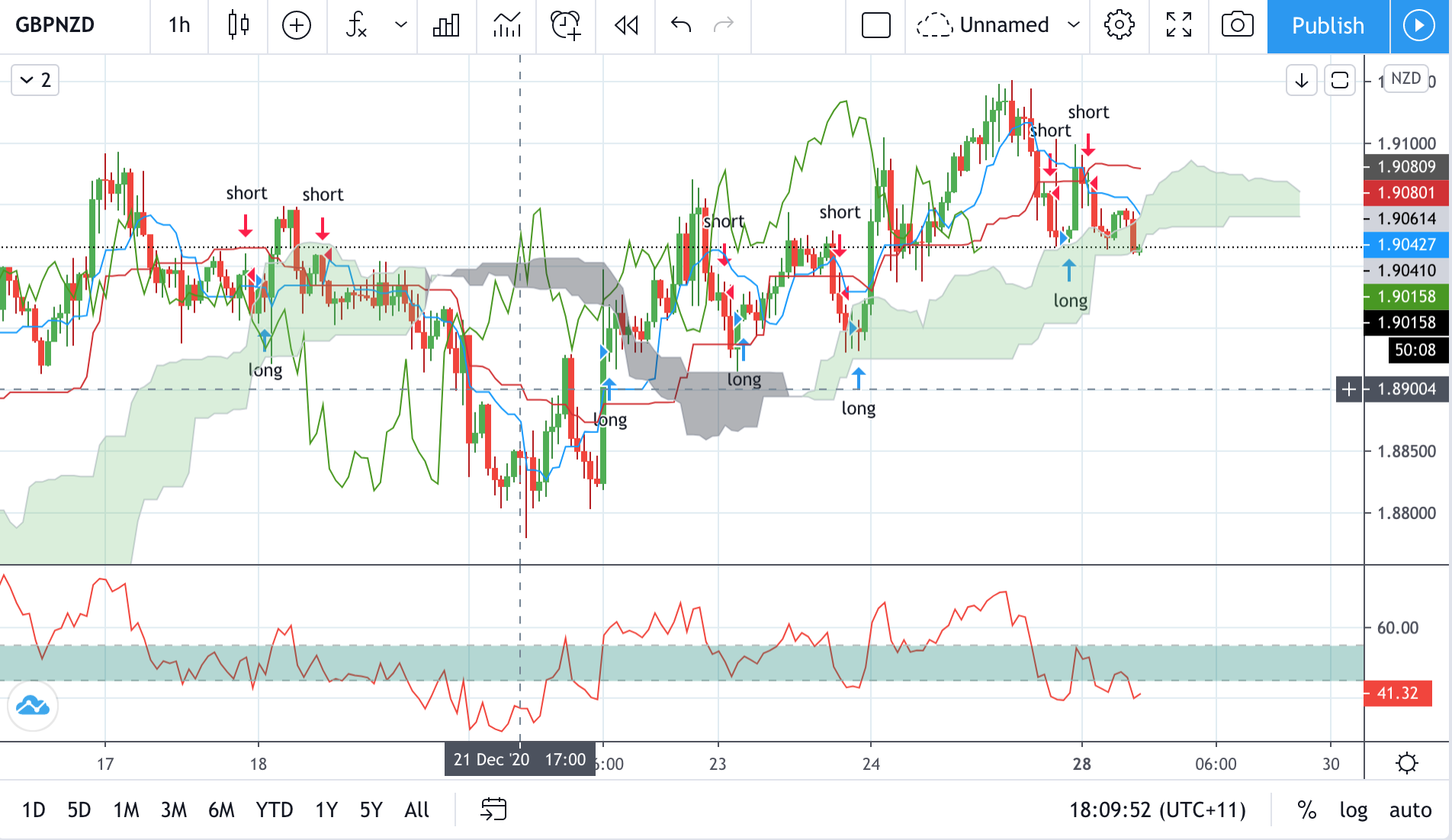This screenshot has height=840, width=1452.
Task: Toggle log scale mode
Action: pyautogui.click(x=1354, y=810)
